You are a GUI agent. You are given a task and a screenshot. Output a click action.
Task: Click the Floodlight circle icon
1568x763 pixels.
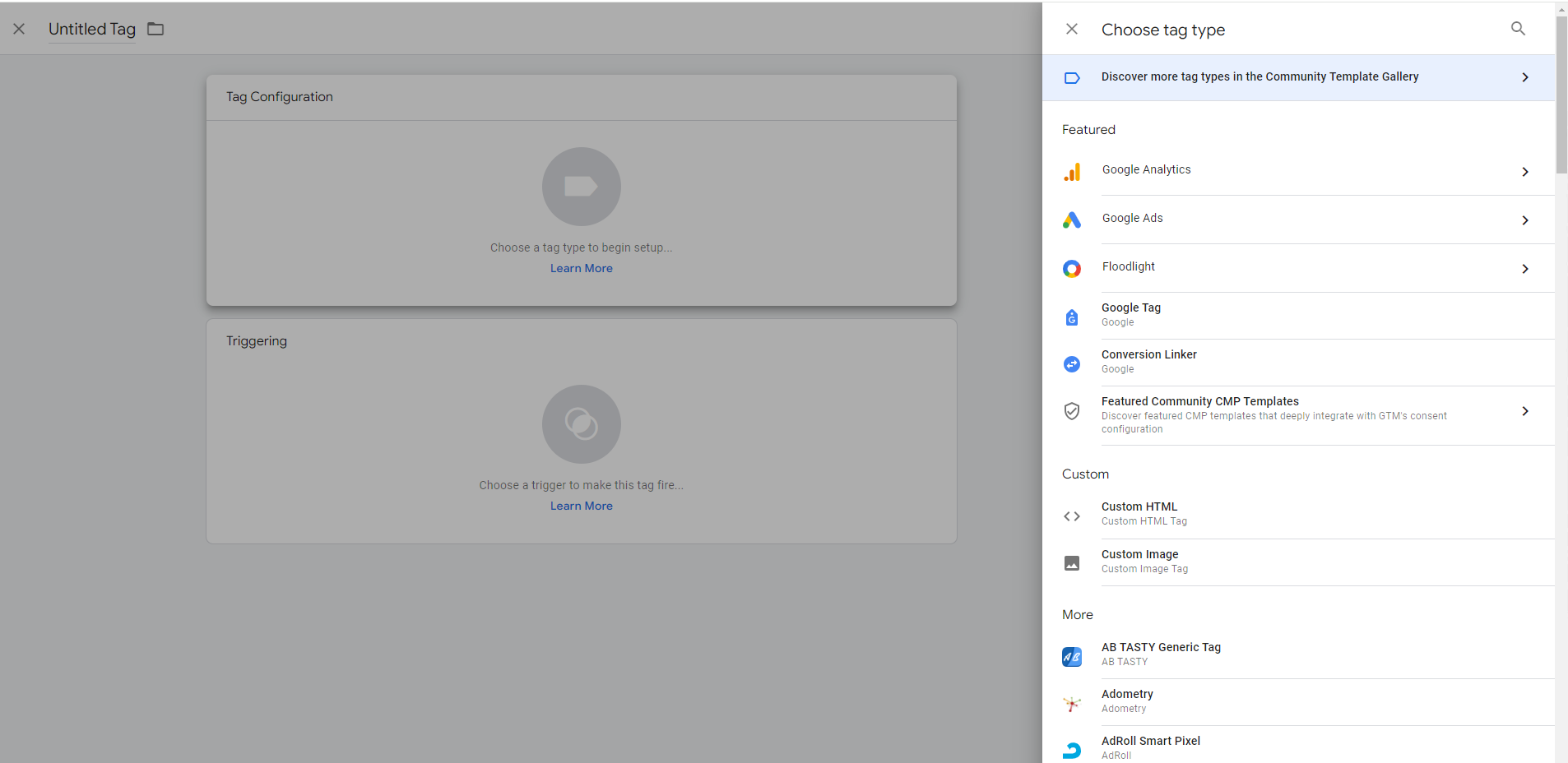coord(1072,269)
